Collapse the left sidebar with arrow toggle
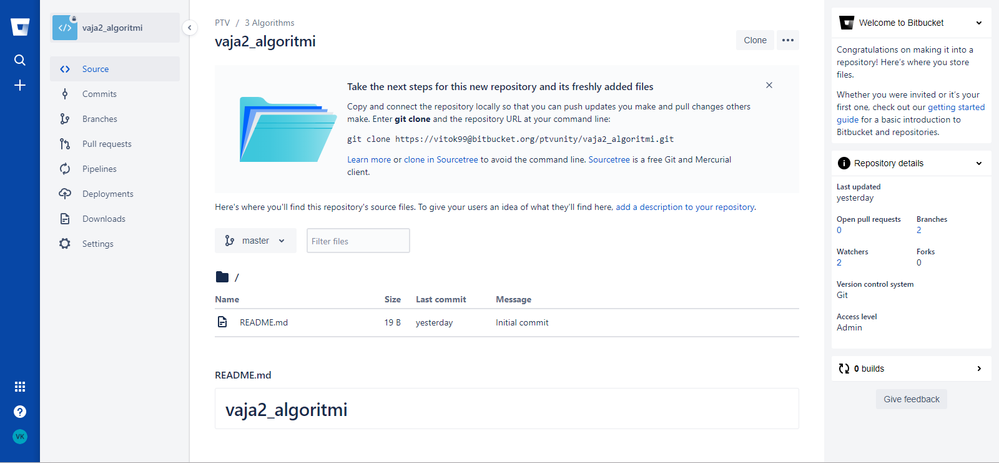 (x=189, y=28)
